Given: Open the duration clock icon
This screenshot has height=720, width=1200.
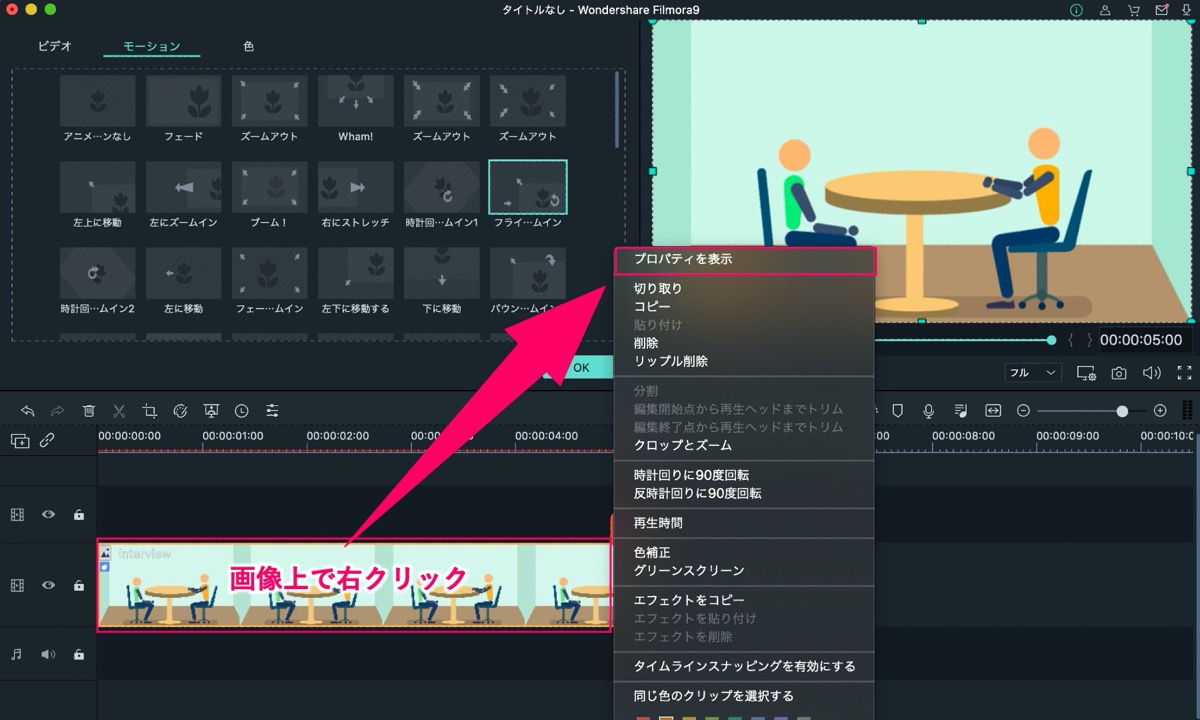Looking at the screenshot, I should [x=242, y=410].
